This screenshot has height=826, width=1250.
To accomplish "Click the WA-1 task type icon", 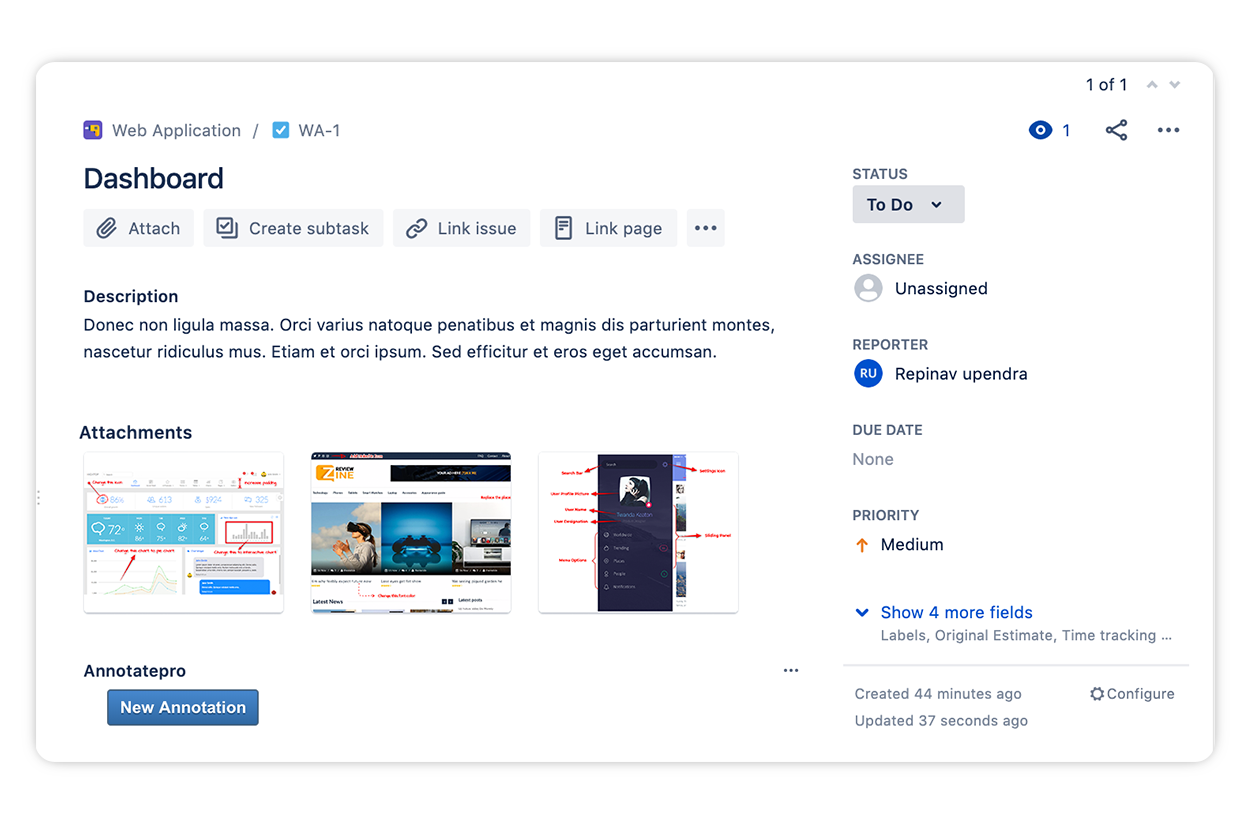I will click(x=281, y=130).
